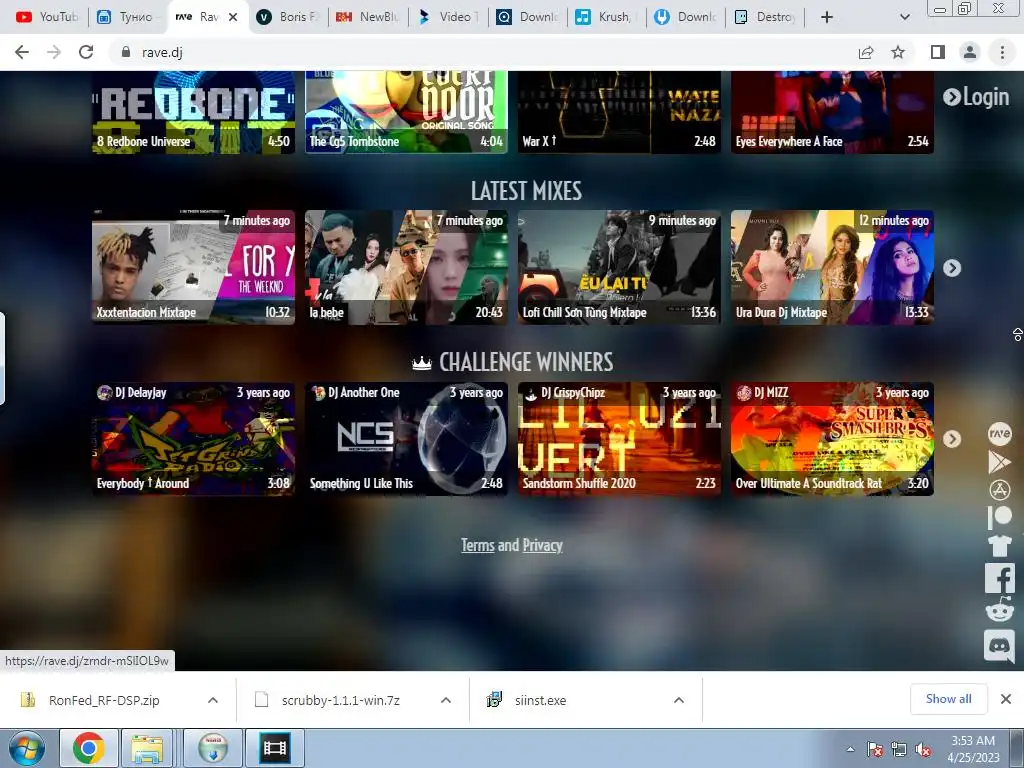The width and height of the screenshot is (1024, 768).
Task: Open the tab search dropdown
Action: [x=904, y=17]
